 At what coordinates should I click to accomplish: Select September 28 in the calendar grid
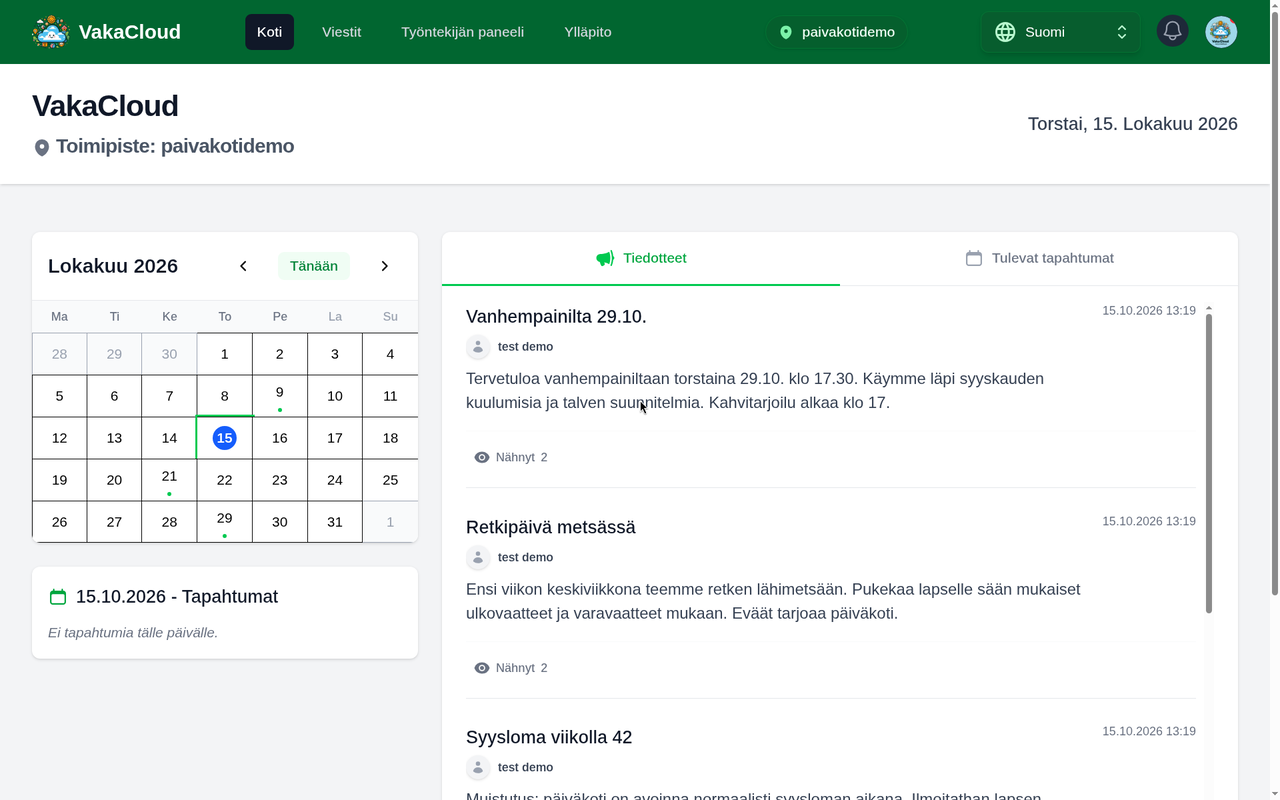coord(60,354)
